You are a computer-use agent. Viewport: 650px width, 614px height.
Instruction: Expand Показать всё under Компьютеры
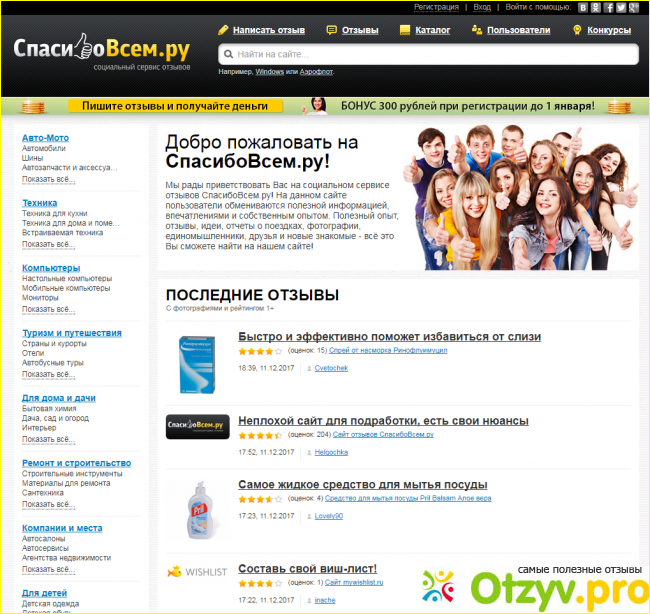click(x=47, y=309)
